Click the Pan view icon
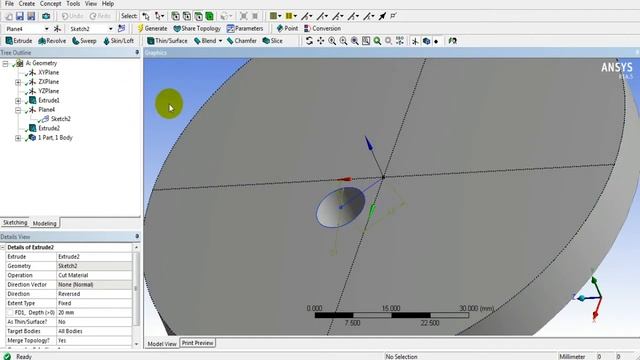Viewport: 640px width, 360px height. [320, 41]
